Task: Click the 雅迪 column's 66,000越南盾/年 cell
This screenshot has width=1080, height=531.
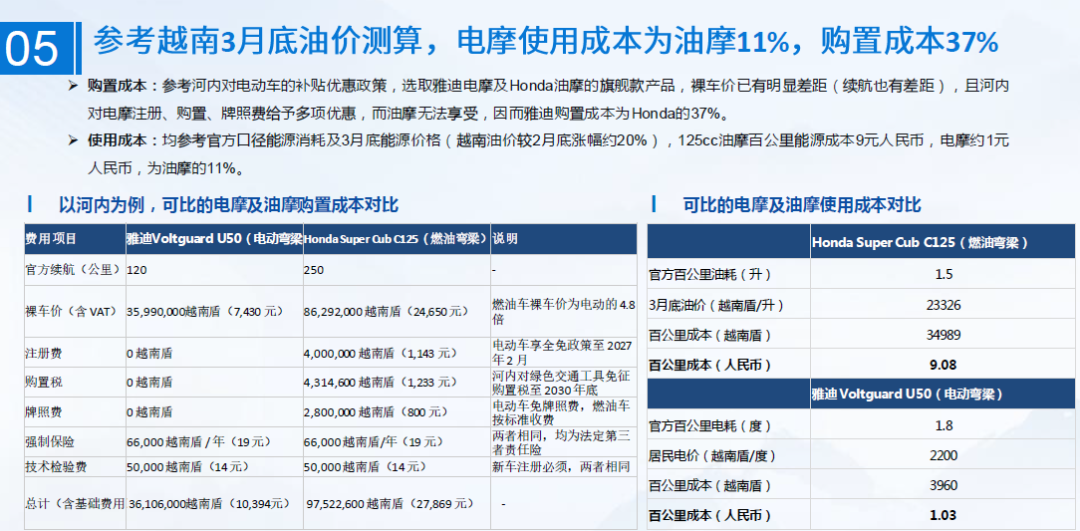Action: point(200,441)
